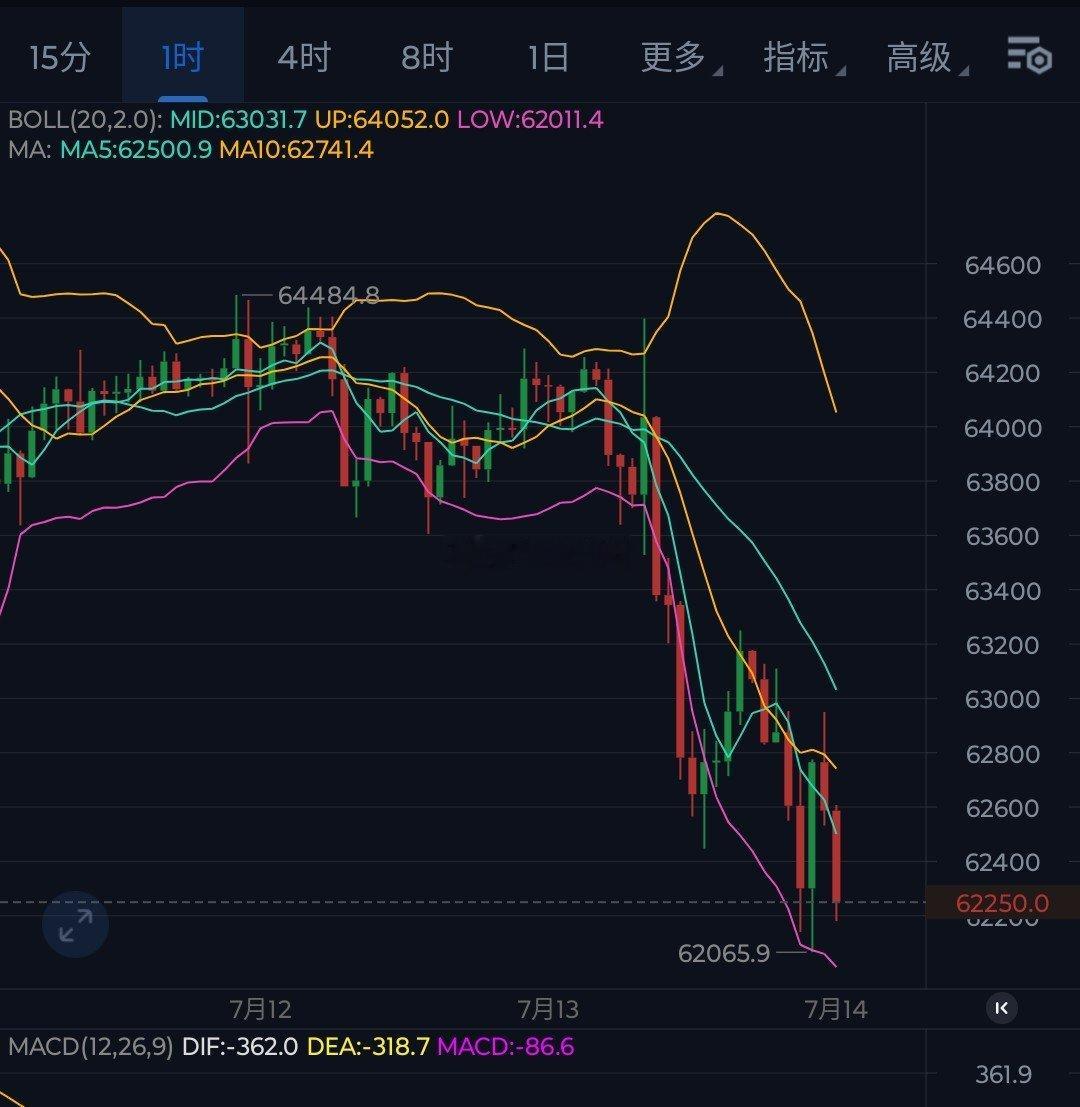The height and width of the screenshot is (1107, 1080).
Task: Click the UP:64052.0 Bollinger value
Action: click(382, 119)
